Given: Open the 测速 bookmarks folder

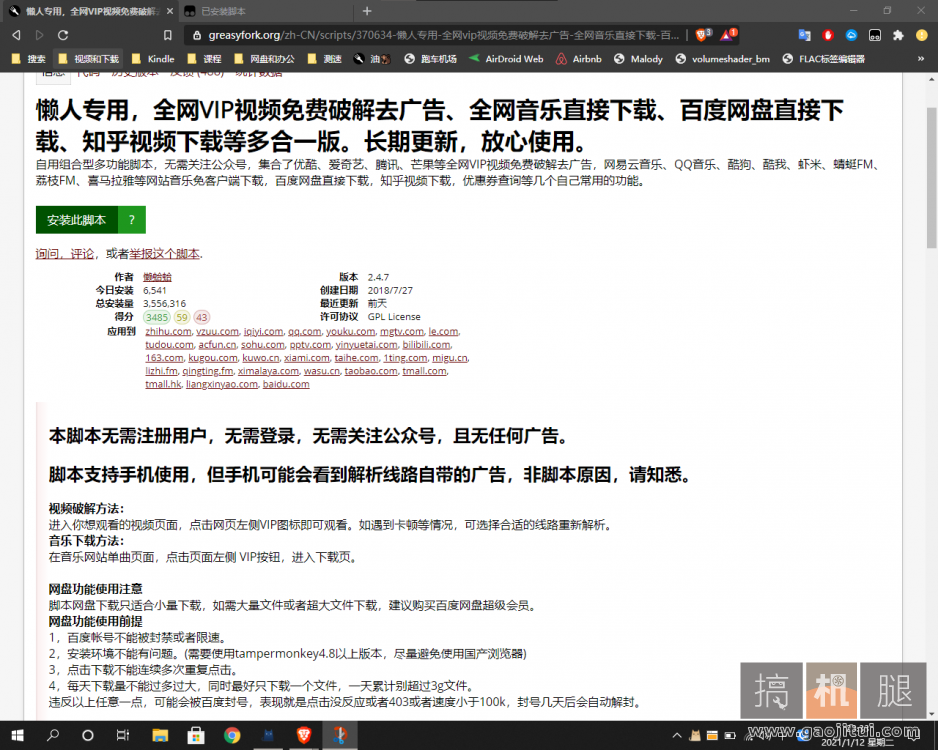Looking at the screenshot, I should tap(324, 59).
